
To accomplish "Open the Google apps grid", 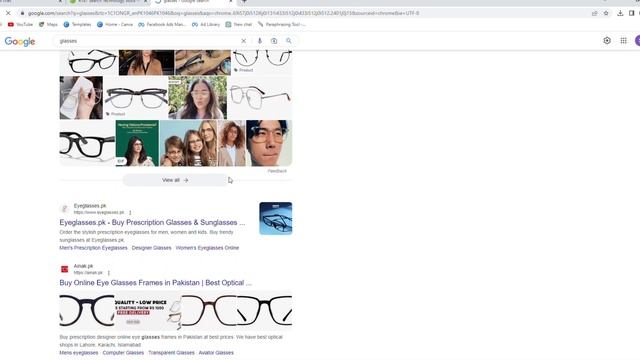I will 623,40.
